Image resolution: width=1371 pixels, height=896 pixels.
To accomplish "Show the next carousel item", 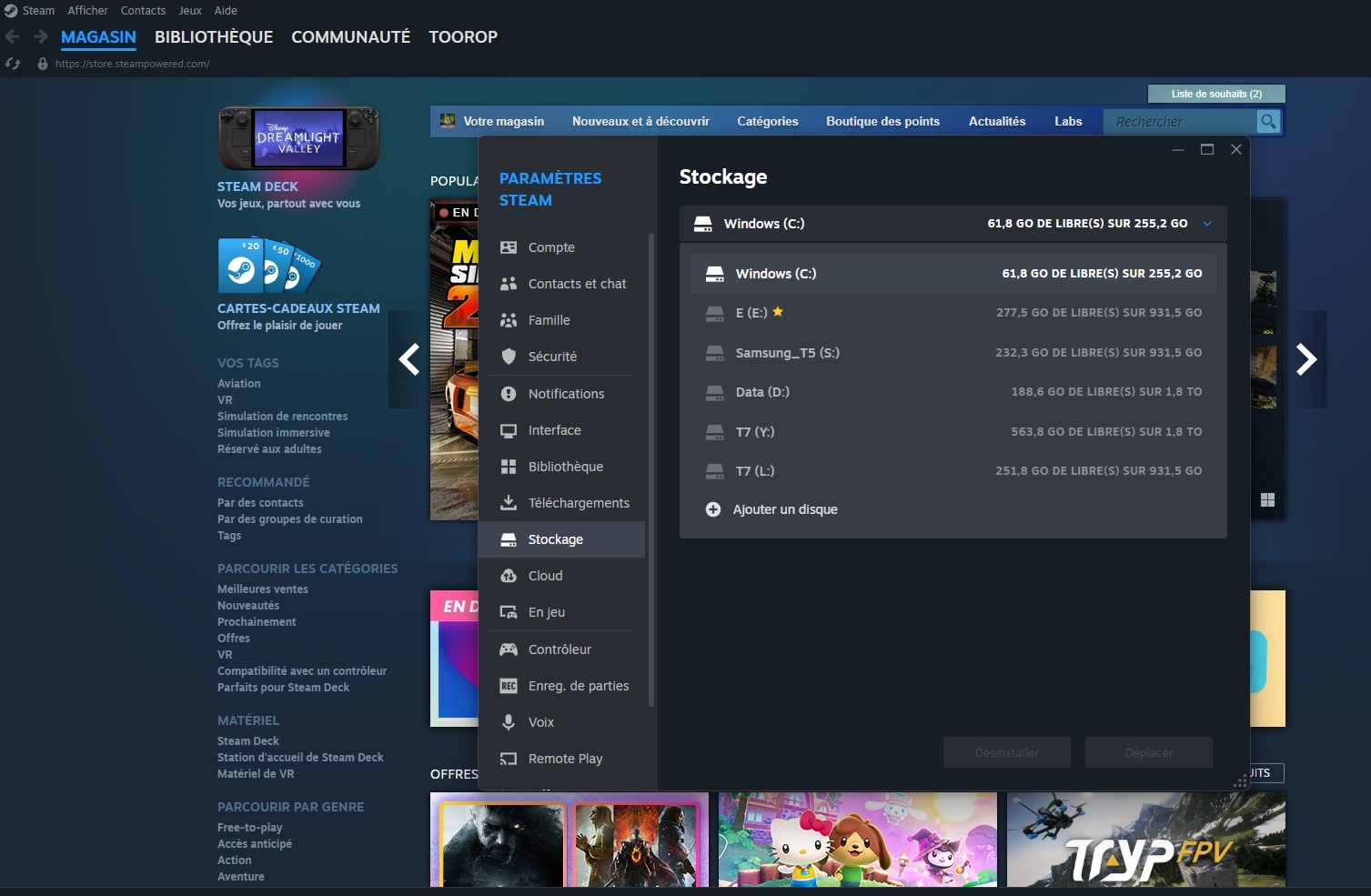I will [x=1306, y=359].
